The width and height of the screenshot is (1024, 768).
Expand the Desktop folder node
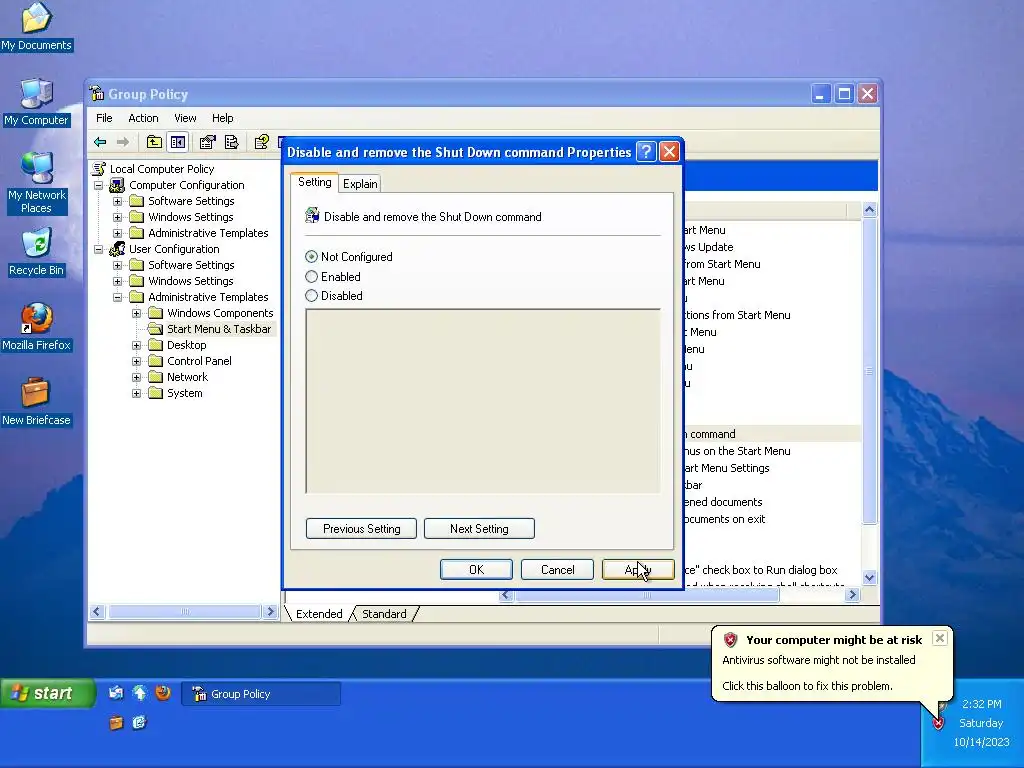(x=136, y=345)
